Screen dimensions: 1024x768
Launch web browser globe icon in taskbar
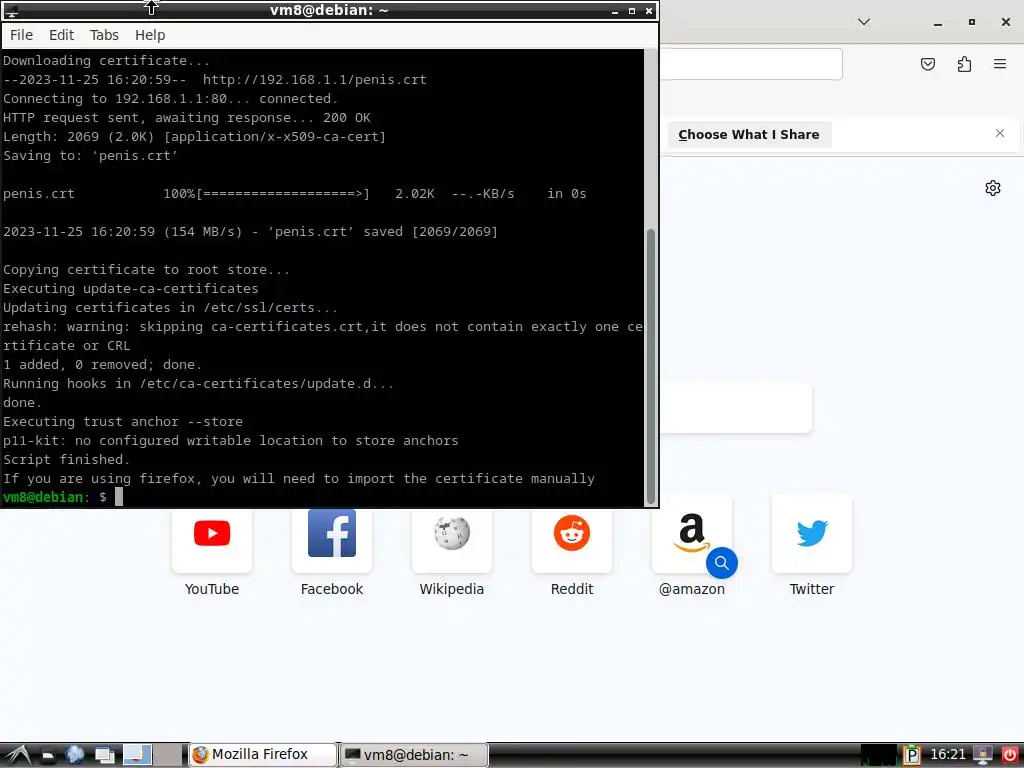tap(75, 755)
